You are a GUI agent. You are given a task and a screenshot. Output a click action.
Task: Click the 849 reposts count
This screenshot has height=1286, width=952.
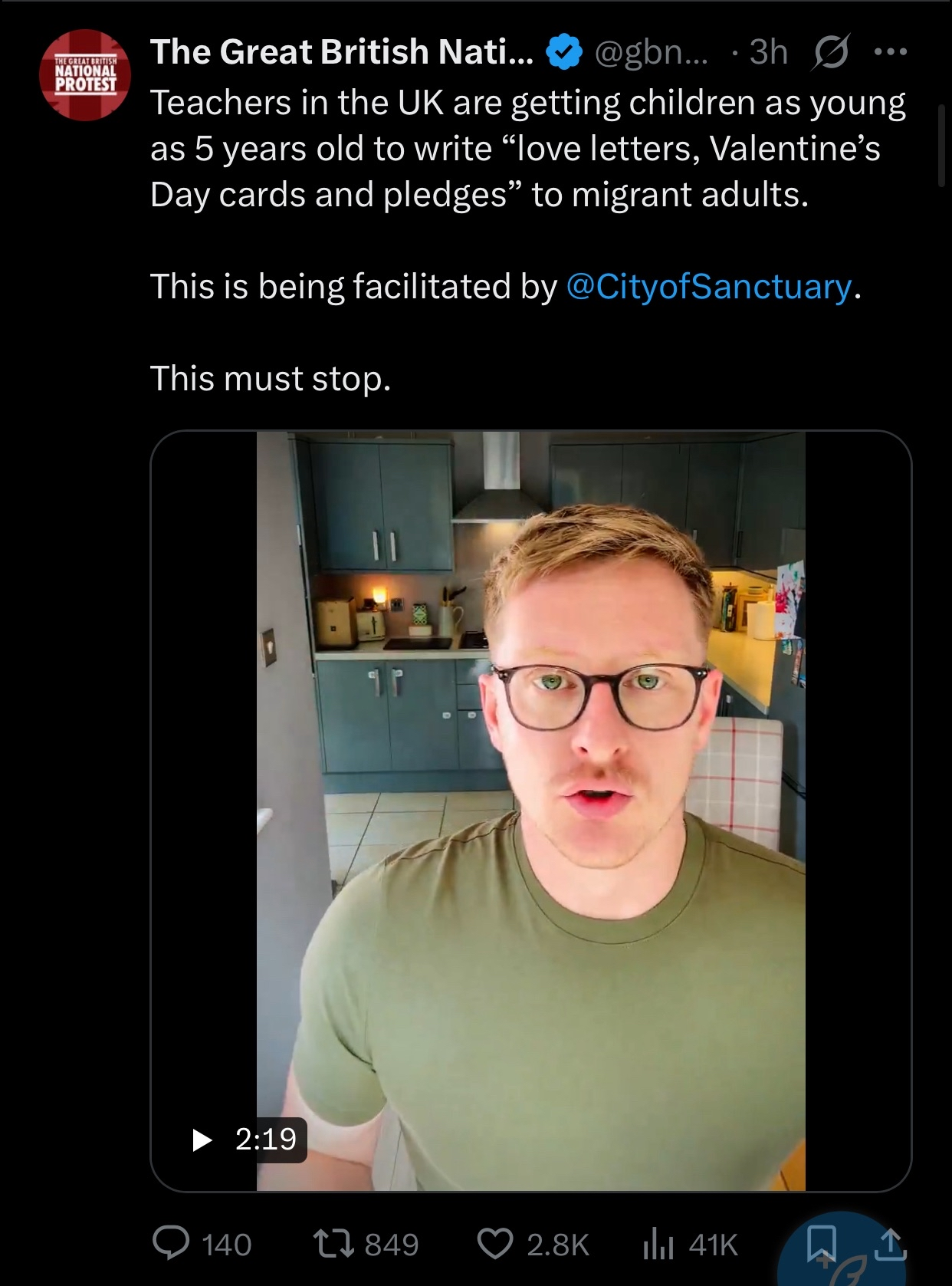(x=392, y=1245)
